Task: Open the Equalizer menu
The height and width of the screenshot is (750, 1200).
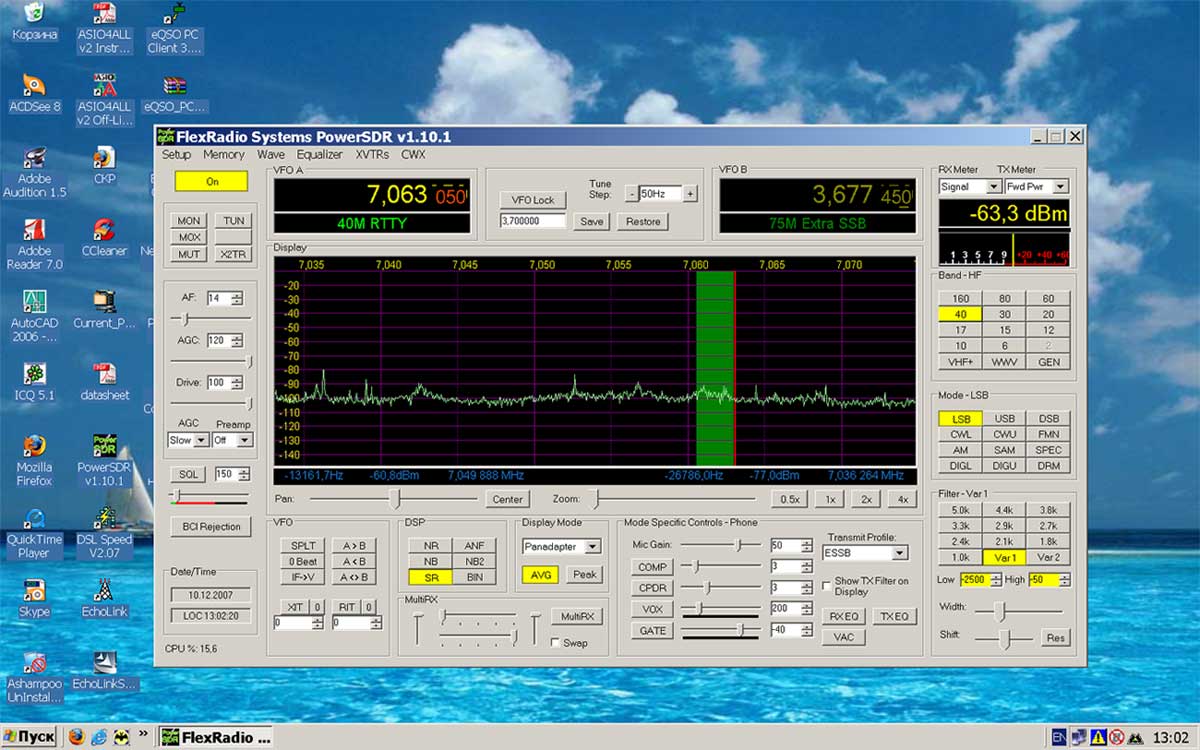Action: pos(319,155)
